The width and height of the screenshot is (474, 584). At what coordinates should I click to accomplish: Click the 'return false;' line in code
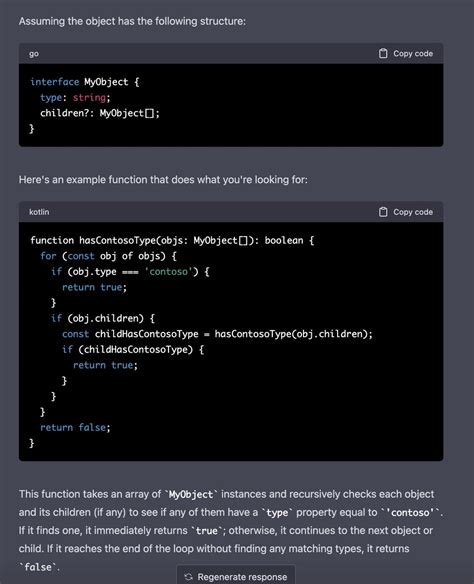75,427
